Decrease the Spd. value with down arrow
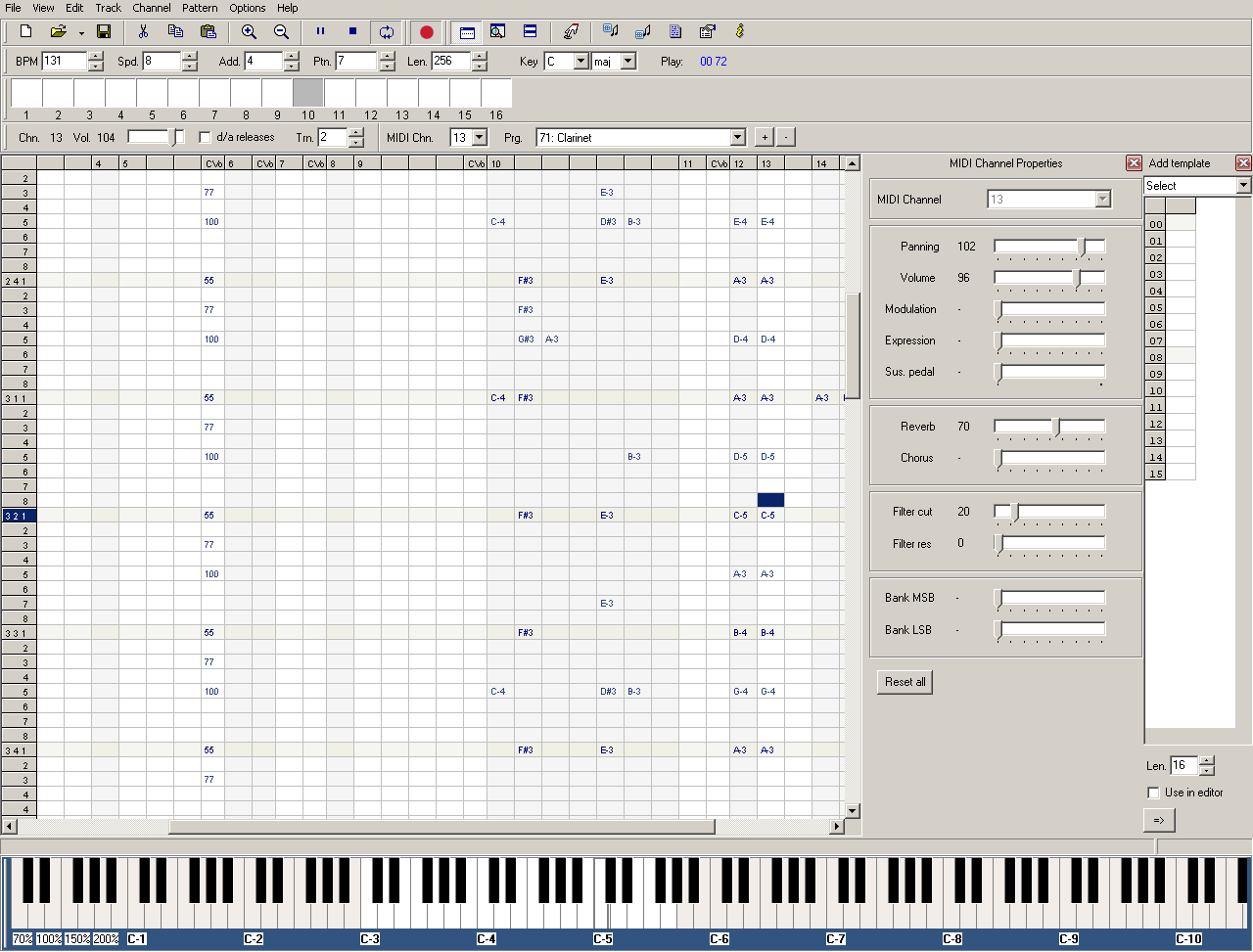Viewport: 1253px width, 952px height. [189, 67]
